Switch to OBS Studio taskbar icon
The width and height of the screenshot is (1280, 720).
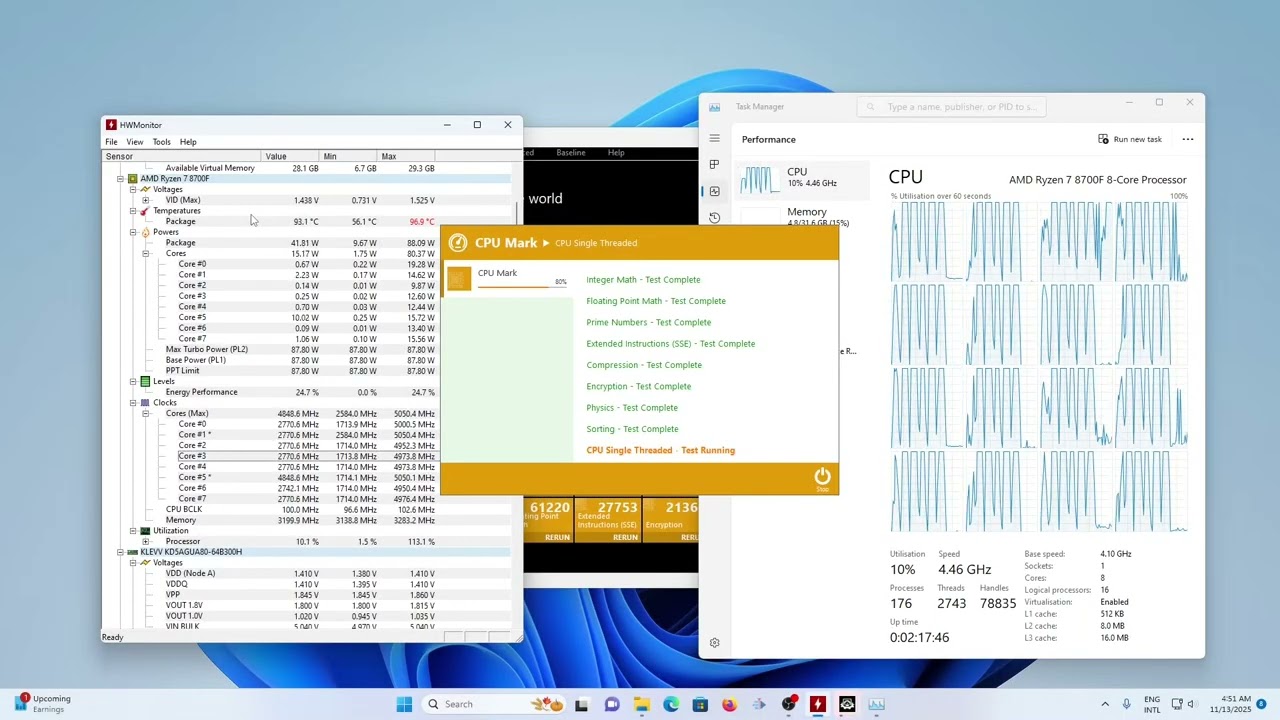tap(789, 704)
